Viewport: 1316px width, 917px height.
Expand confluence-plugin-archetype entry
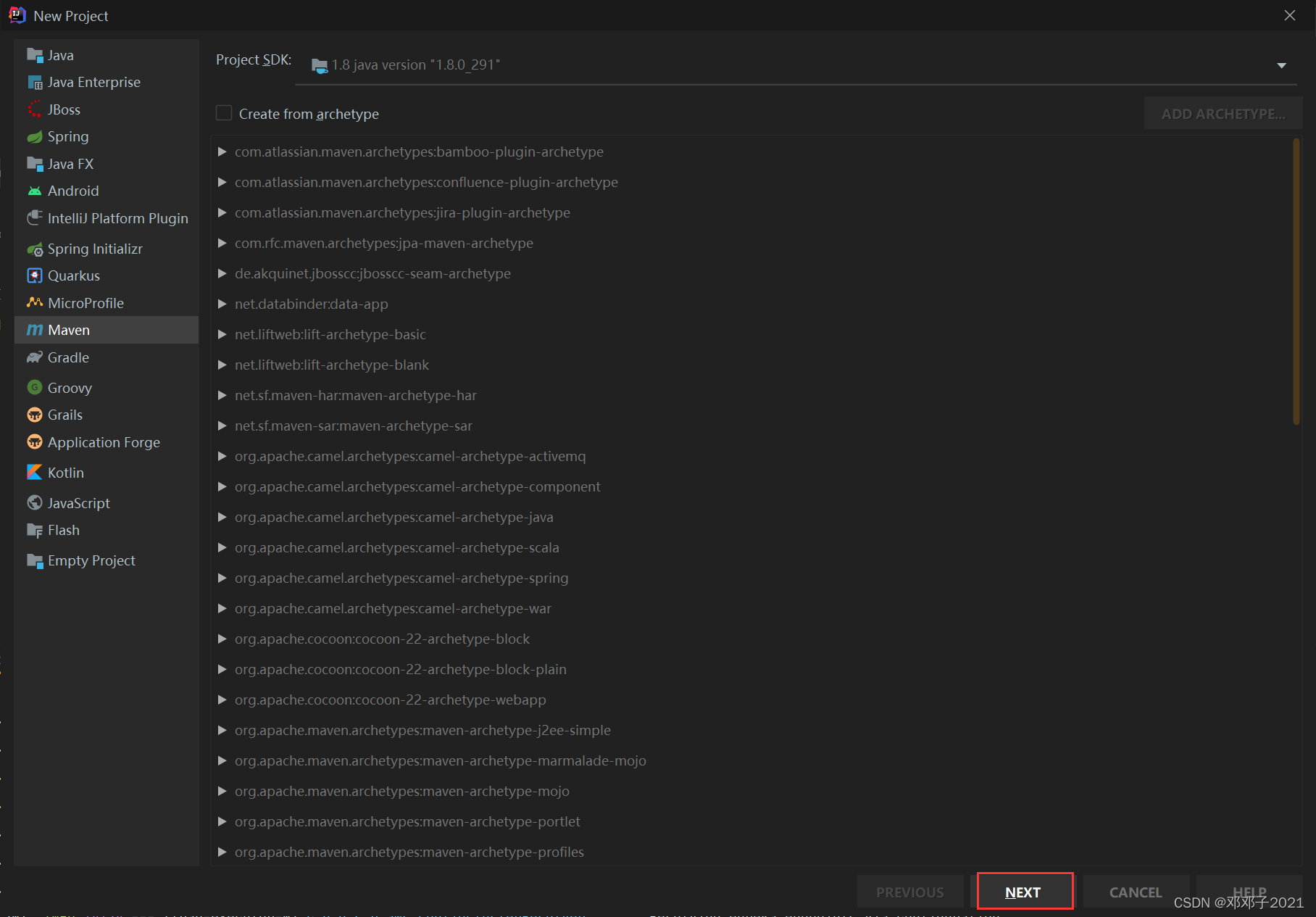pyautogui.click(x=223, y=183)
